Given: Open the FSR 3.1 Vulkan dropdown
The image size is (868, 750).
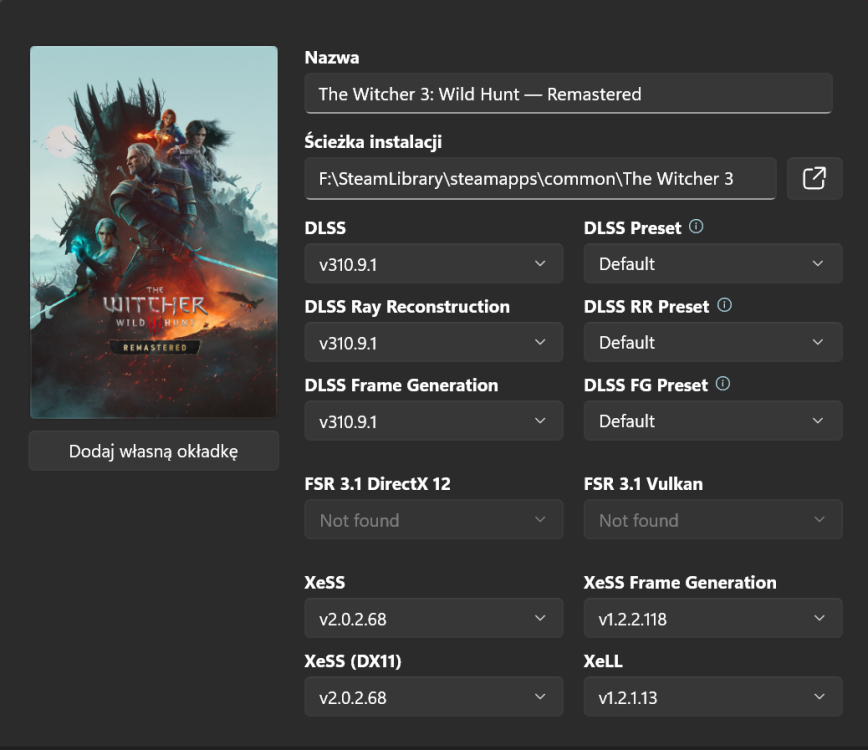Looking at the screenshot, I should click(713, 520).
